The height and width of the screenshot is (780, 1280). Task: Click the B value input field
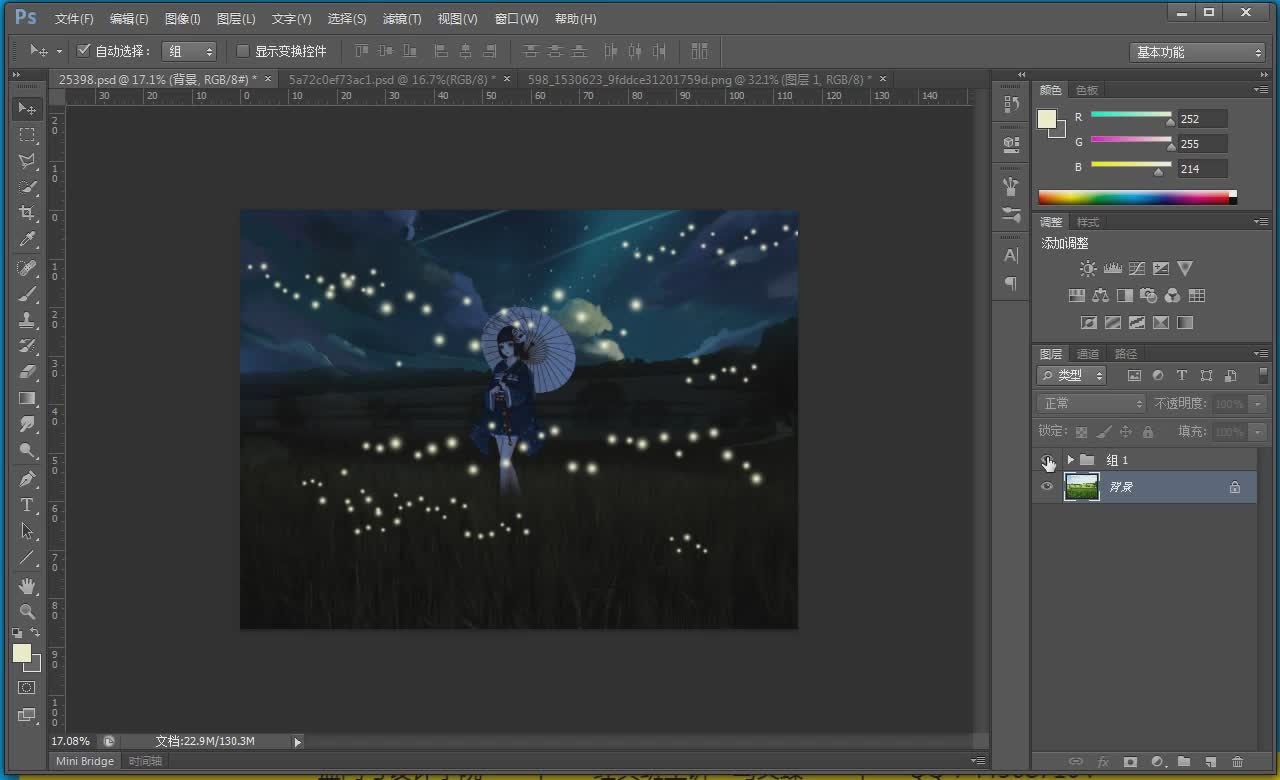(x=1203, y=169)
